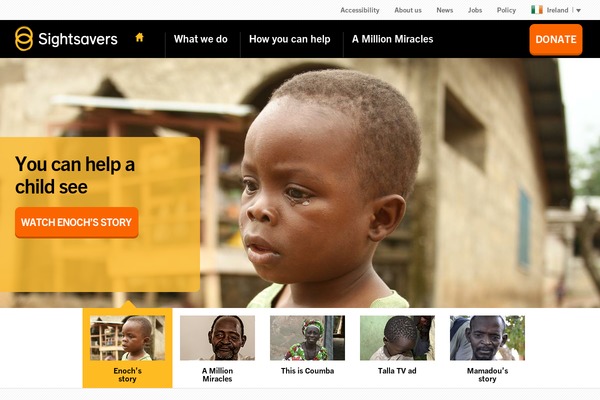600x400 pixels.
Task: Click Watch Enoch's Story button
Action: pos(77,222)
